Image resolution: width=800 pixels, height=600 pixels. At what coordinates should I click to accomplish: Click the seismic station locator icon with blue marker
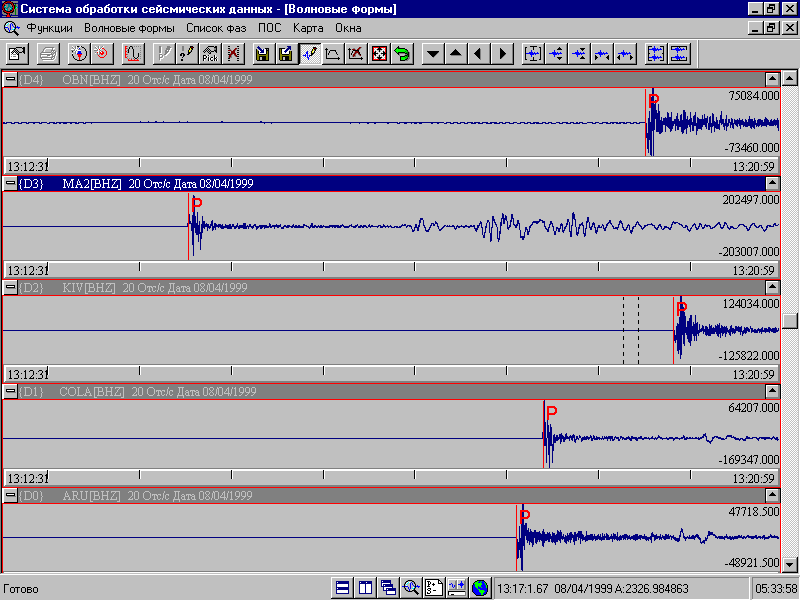(x=79, y=54)
